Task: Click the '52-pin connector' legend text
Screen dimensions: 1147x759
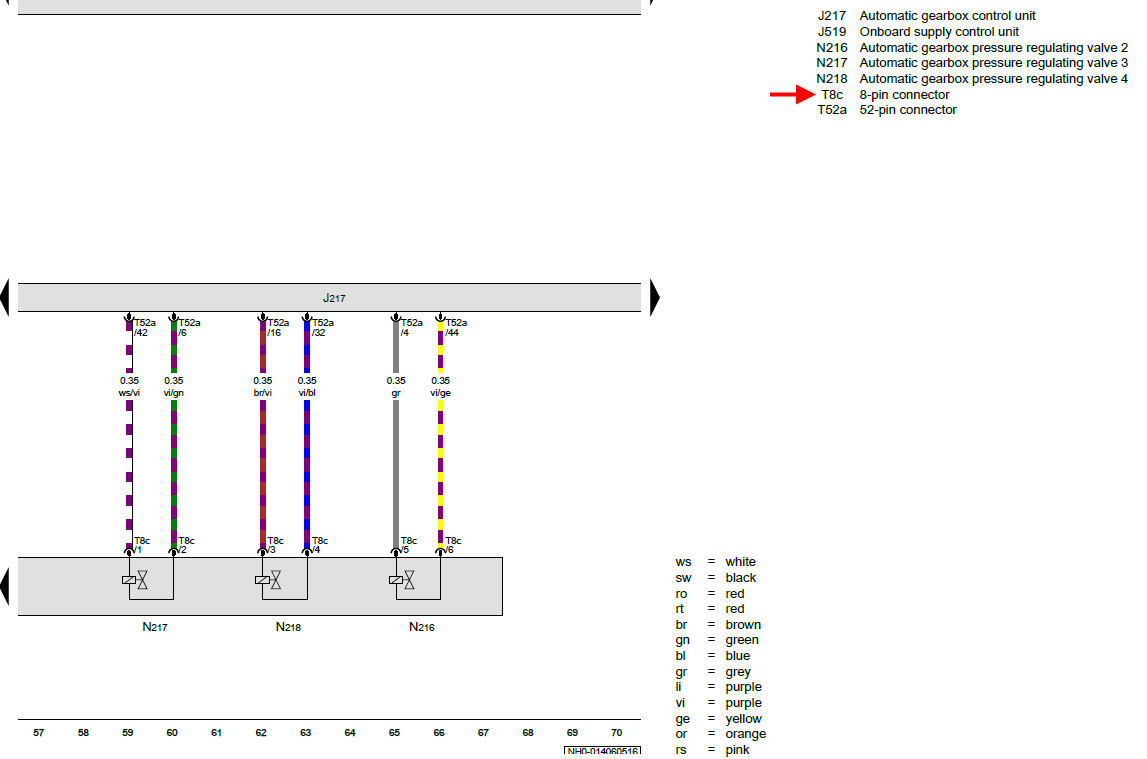Action: (x=908, y=110)
